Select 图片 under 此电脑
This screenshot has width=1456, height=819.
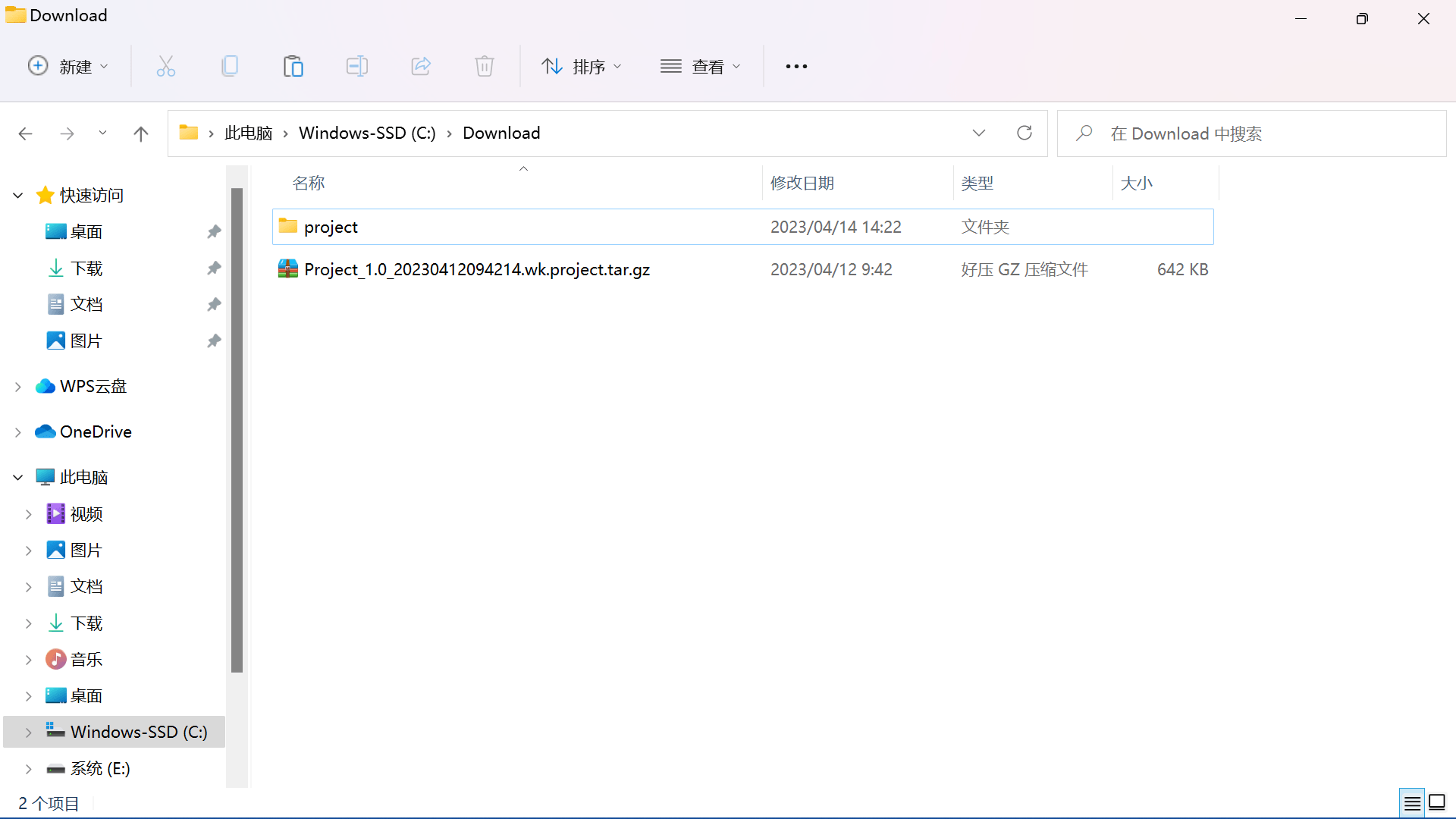[x=86, y=551]
